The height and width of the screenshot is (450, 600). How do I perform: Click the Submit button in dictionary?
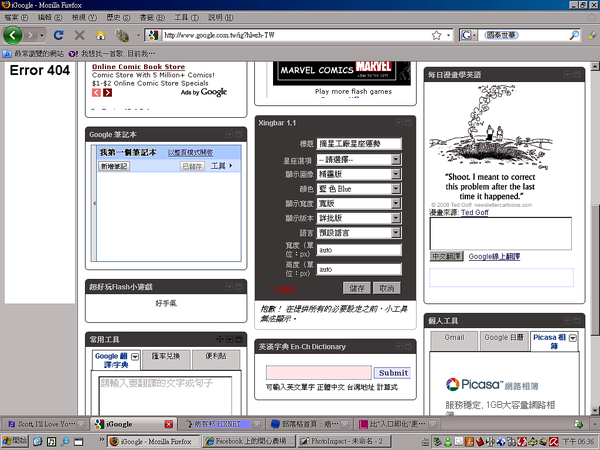pyautogui.click(x=393, y=373)
